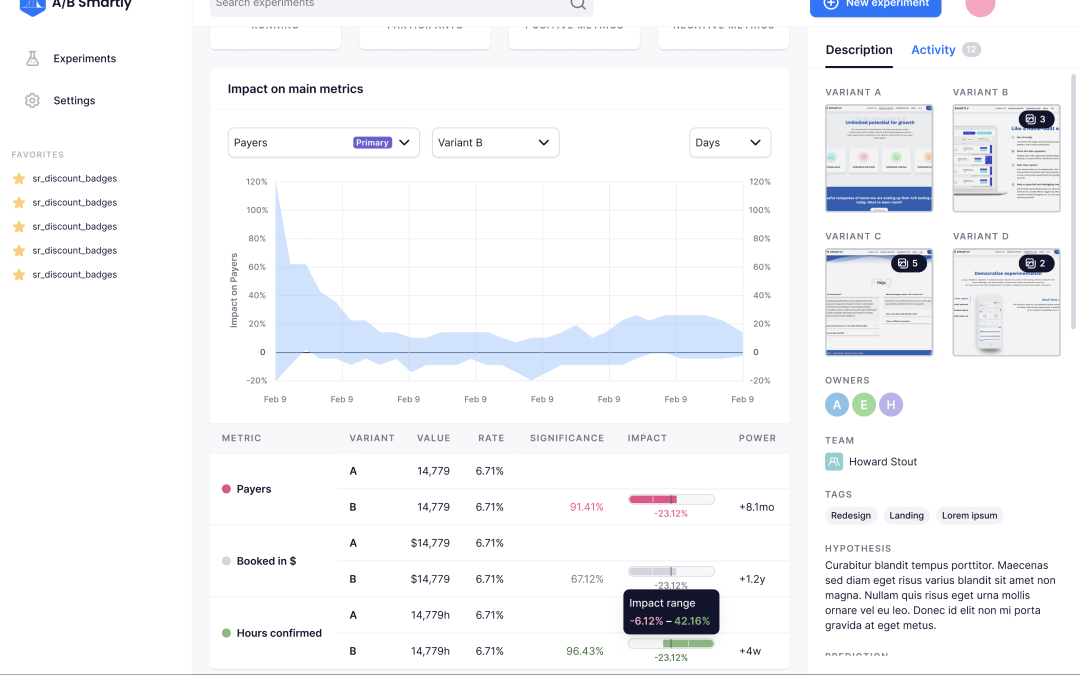Click the 91.41% significance value
The image size is (1080, 675).
coord(586,507)
